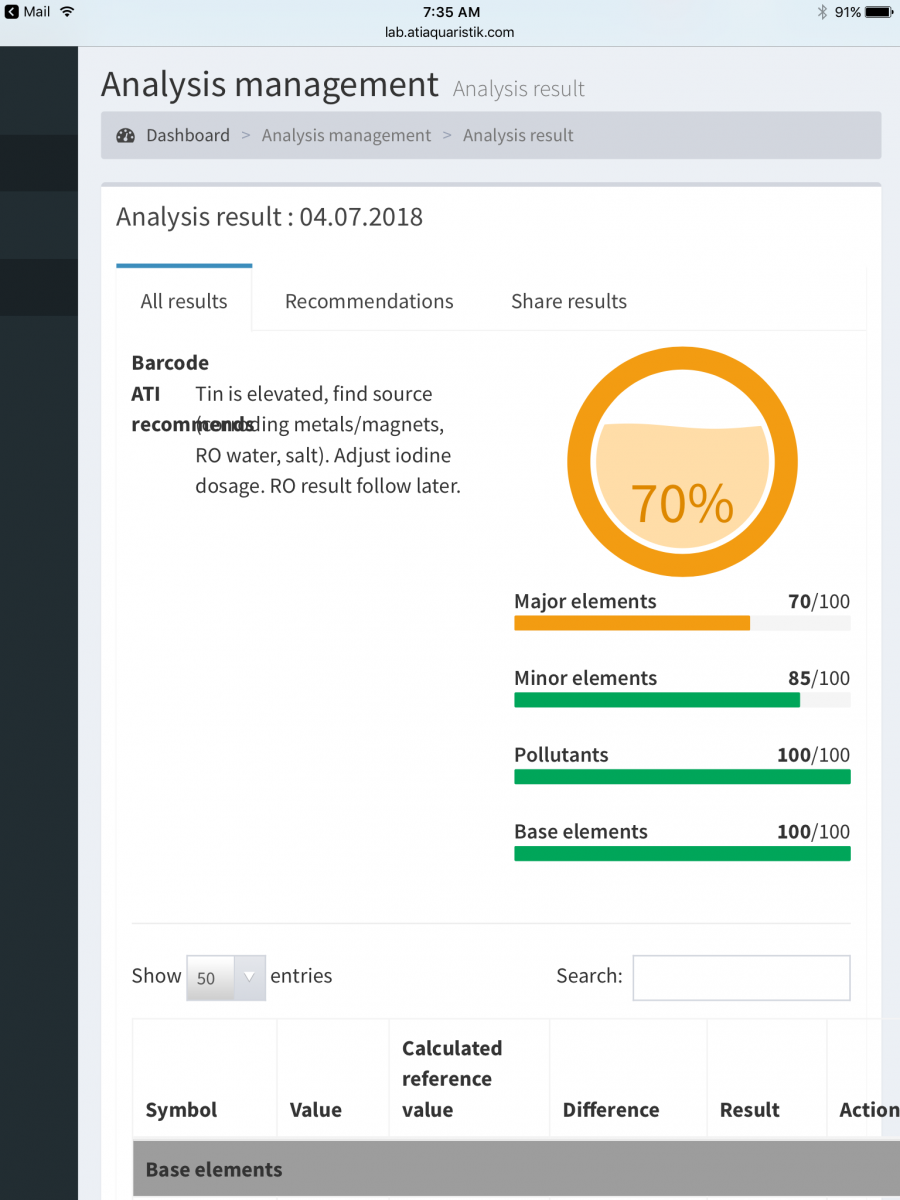900x1200 pixels.
Task: Select the All results tab
Action: click(184, 301)
